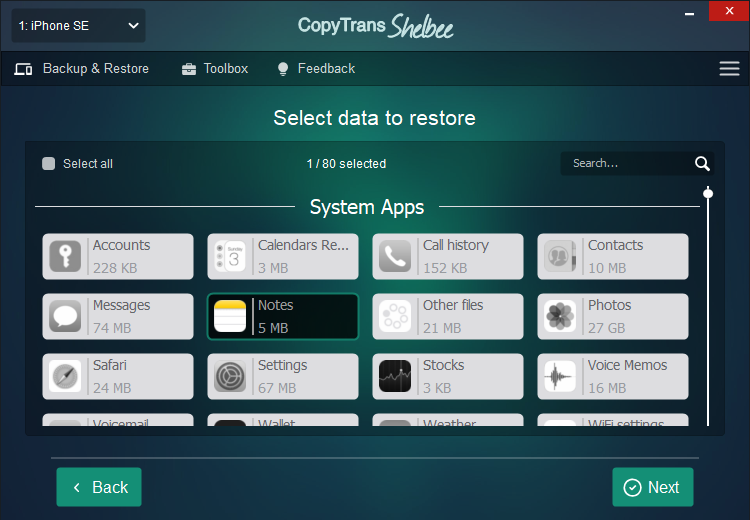Select the Photos 27 GB size text
Screen dimensions: 750x520
(x=607, y=328)
